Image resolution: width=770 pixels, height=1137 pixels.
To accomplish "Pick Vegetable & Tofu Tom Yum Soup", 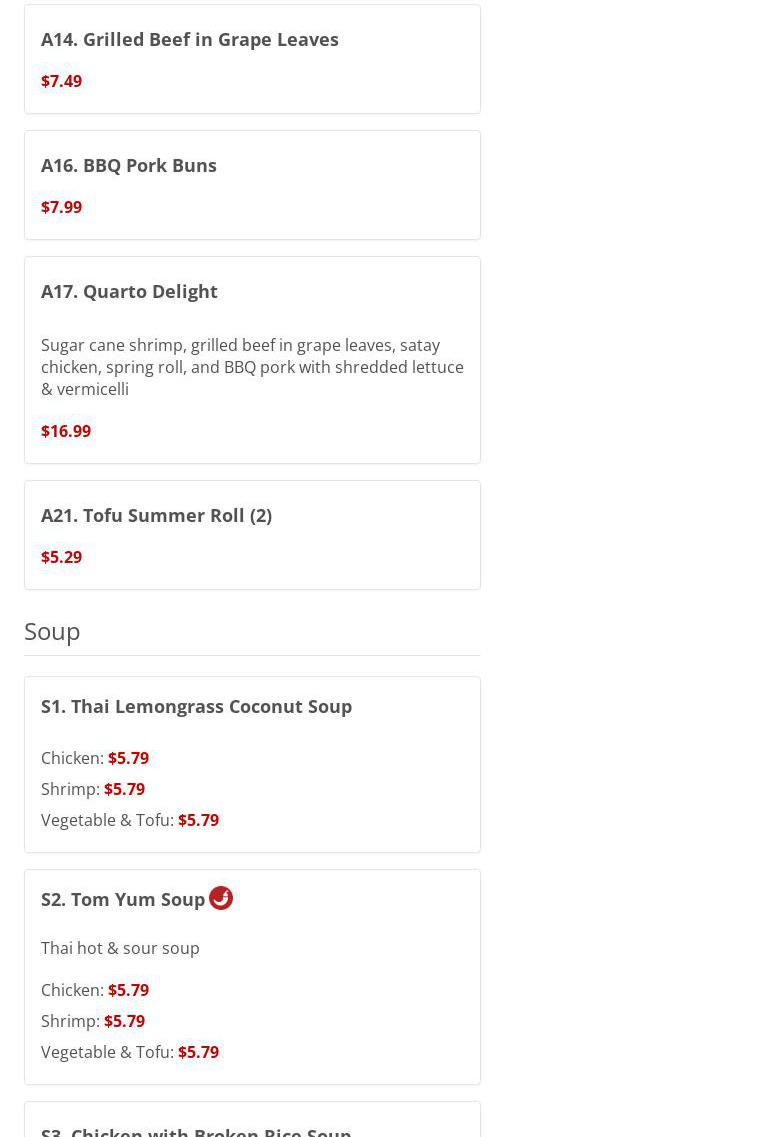I will [130, 1052].
